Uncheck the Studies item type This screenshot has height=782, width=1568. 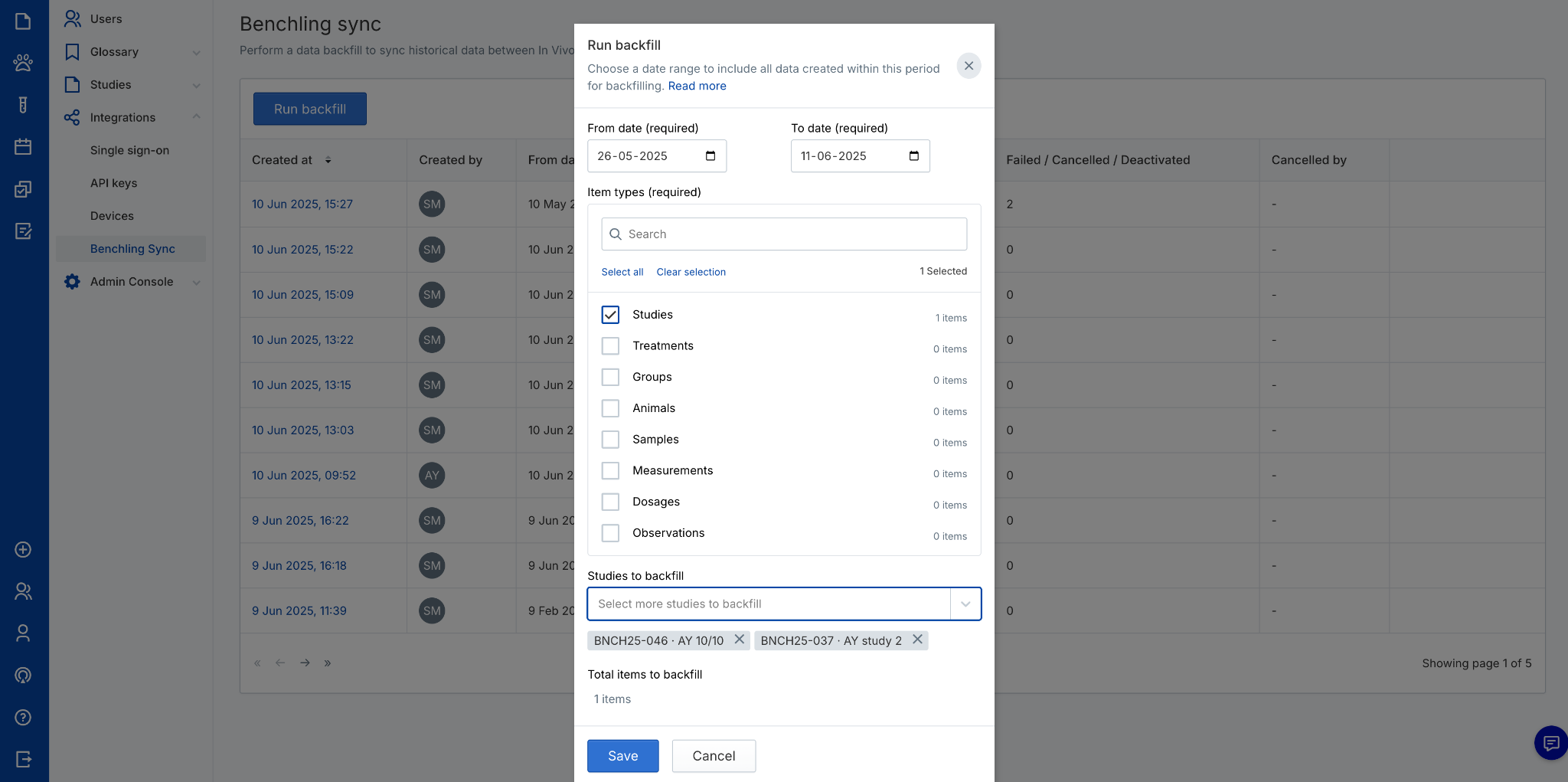pyautogui.click(x=610, y=315)
